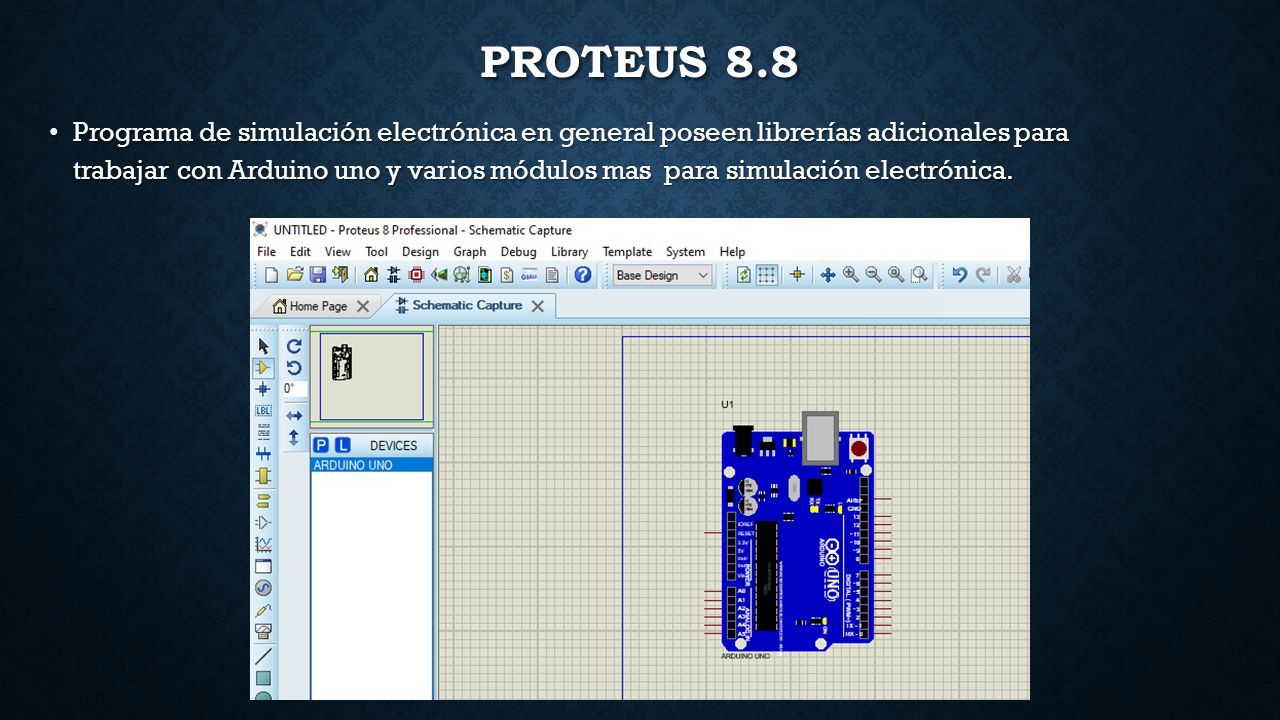Image resolution: width=1280 pixels, height=720 pixels.
Task: Close the Schematic Capture tab
Action: tap(537, 307)
